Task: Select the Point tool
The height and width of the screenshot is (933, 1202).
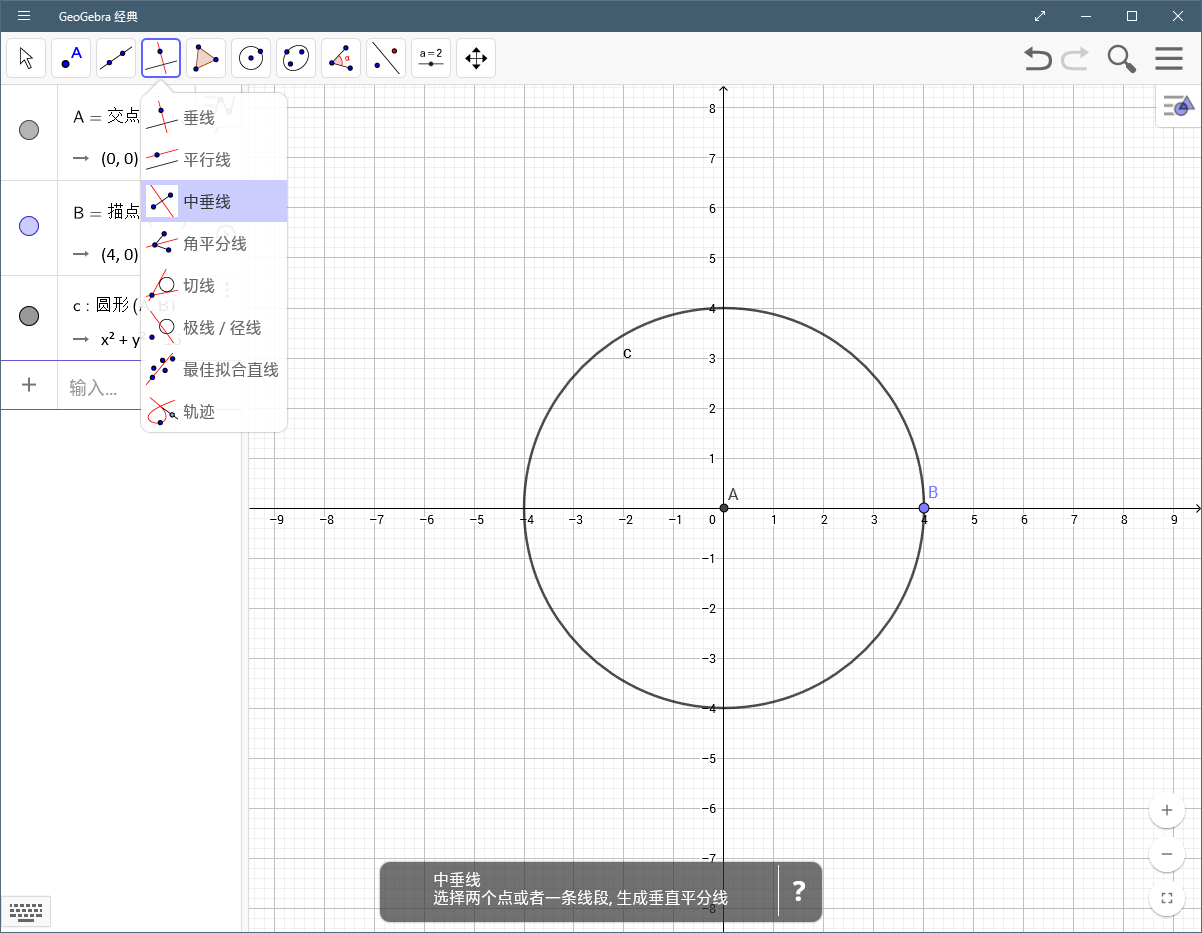Action: coord(71,58)
